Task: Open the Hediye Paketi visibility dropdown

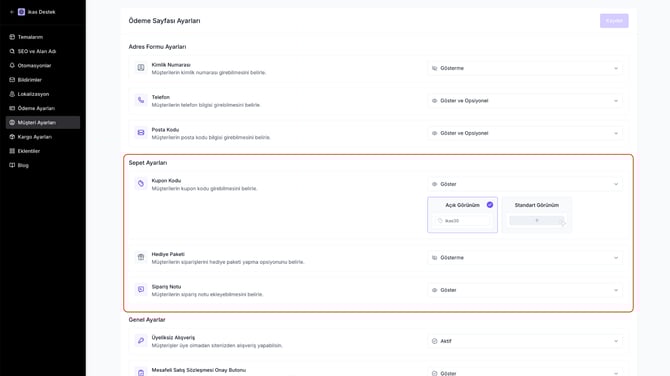Action: [x=525, y=258]
